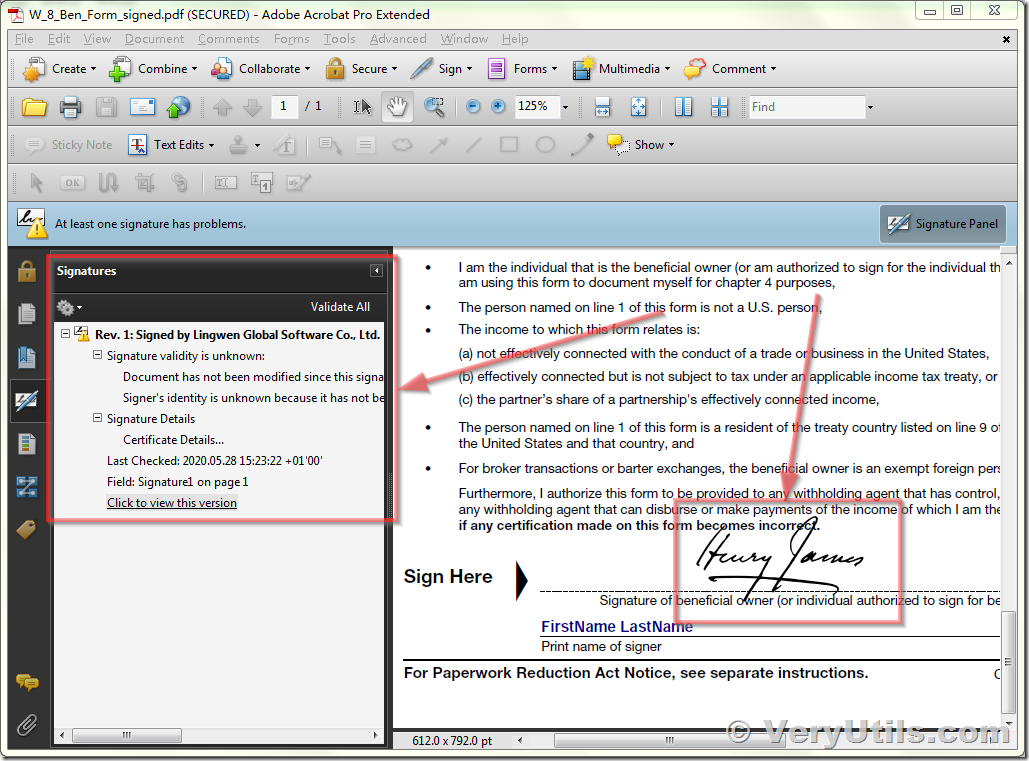1029x761 pixels.
Task: Go to previous page arrow
Action: click(222, 106)
